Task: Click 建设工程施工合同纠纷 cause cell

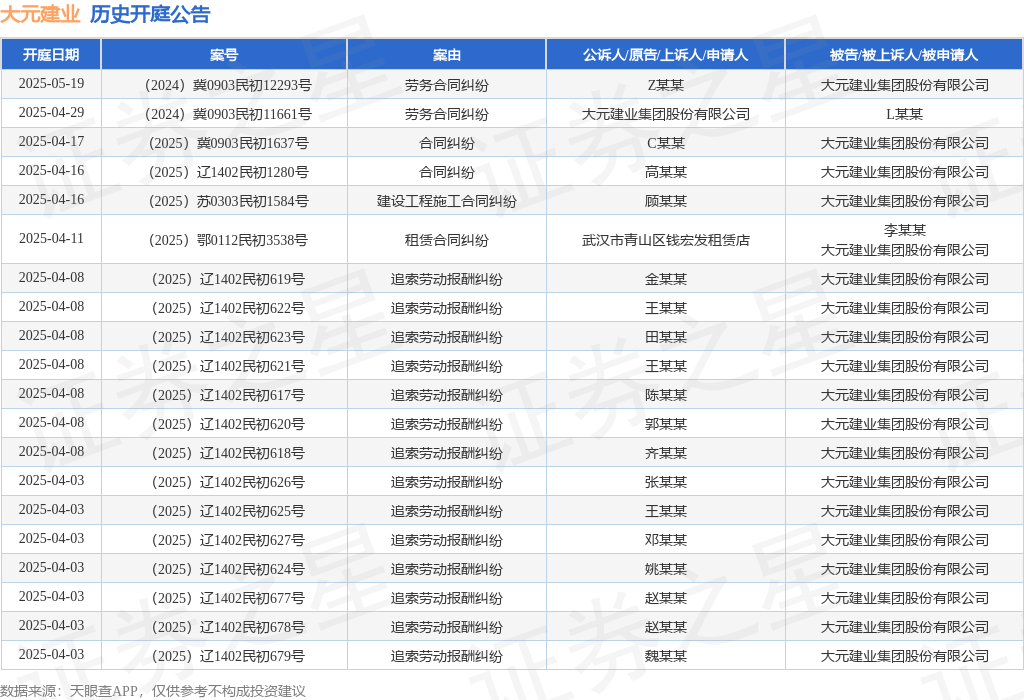Action: coord(447,201)
